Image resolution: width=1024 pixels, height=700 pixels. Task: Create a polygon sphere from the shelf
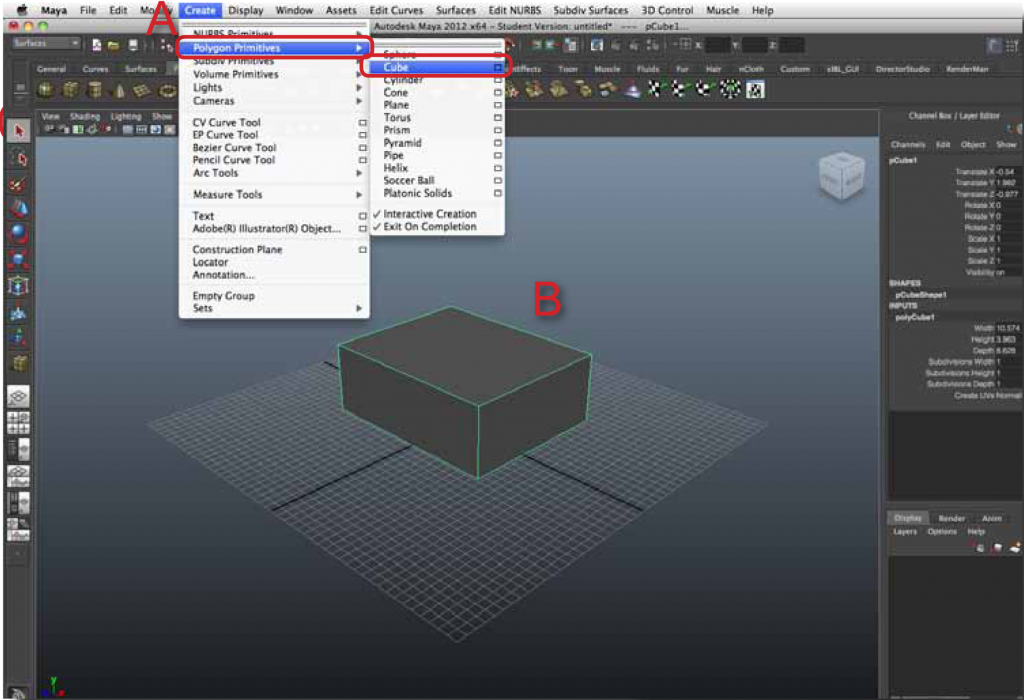coord(44,90)
